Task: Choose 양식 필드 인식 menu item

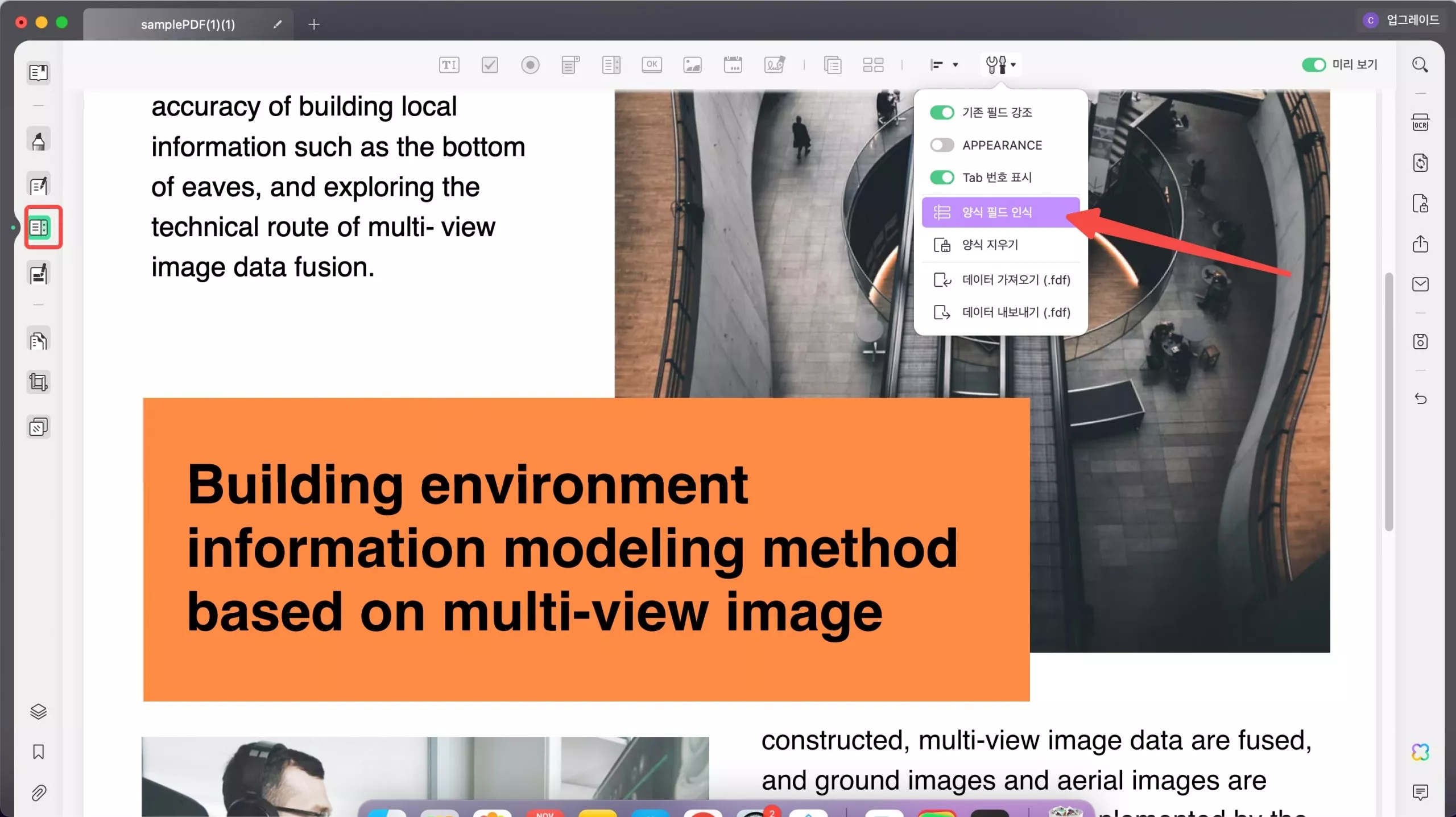Action: pos(1000,212)
